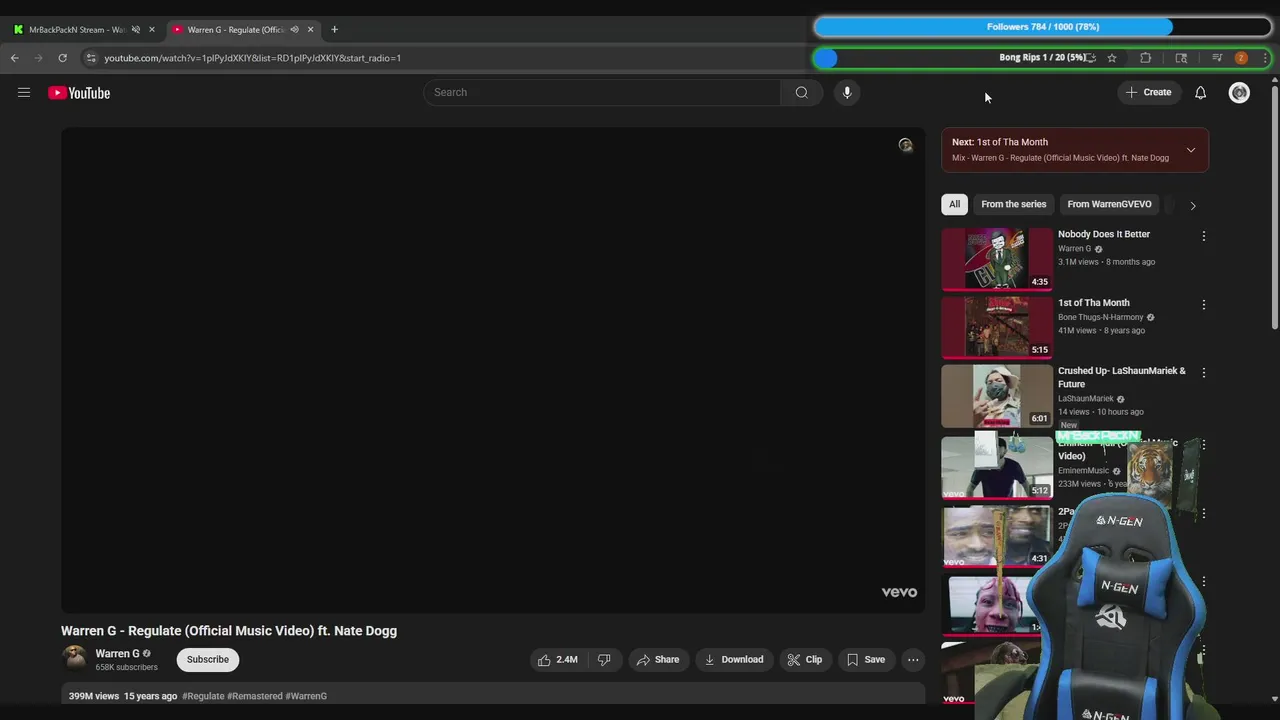This screenshot has width=1280, height=720.
Task: Like the video with thumbs up
Action: point(557,660)
